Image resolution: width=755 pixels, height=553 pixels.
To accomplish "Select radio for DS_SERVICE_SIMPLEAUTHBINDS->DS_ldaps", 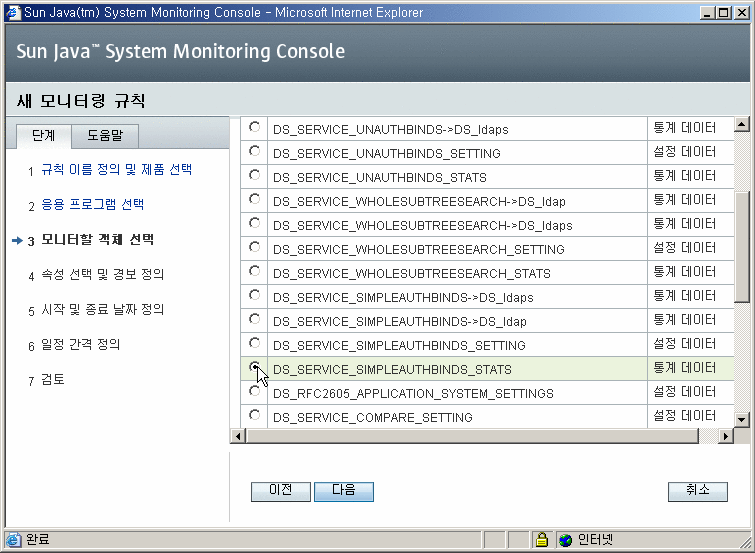I will pyautogui.click(x=254, y=295).
